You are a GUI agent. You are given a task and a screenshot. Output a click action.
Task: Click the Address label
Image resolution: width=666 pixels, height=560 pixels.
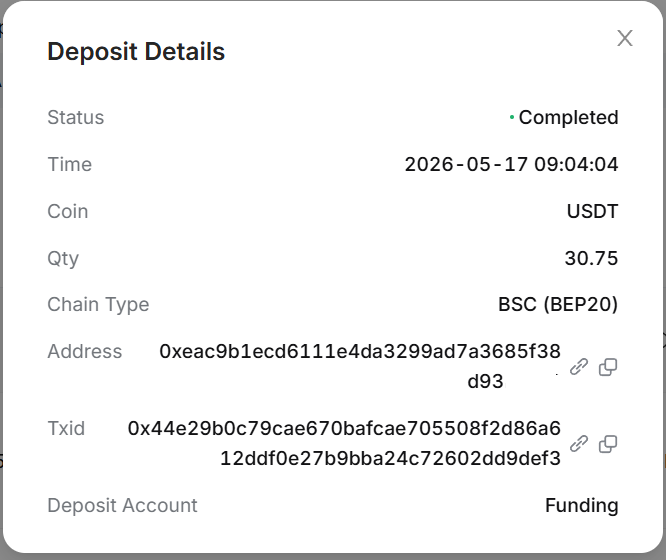tap(85, 351)
